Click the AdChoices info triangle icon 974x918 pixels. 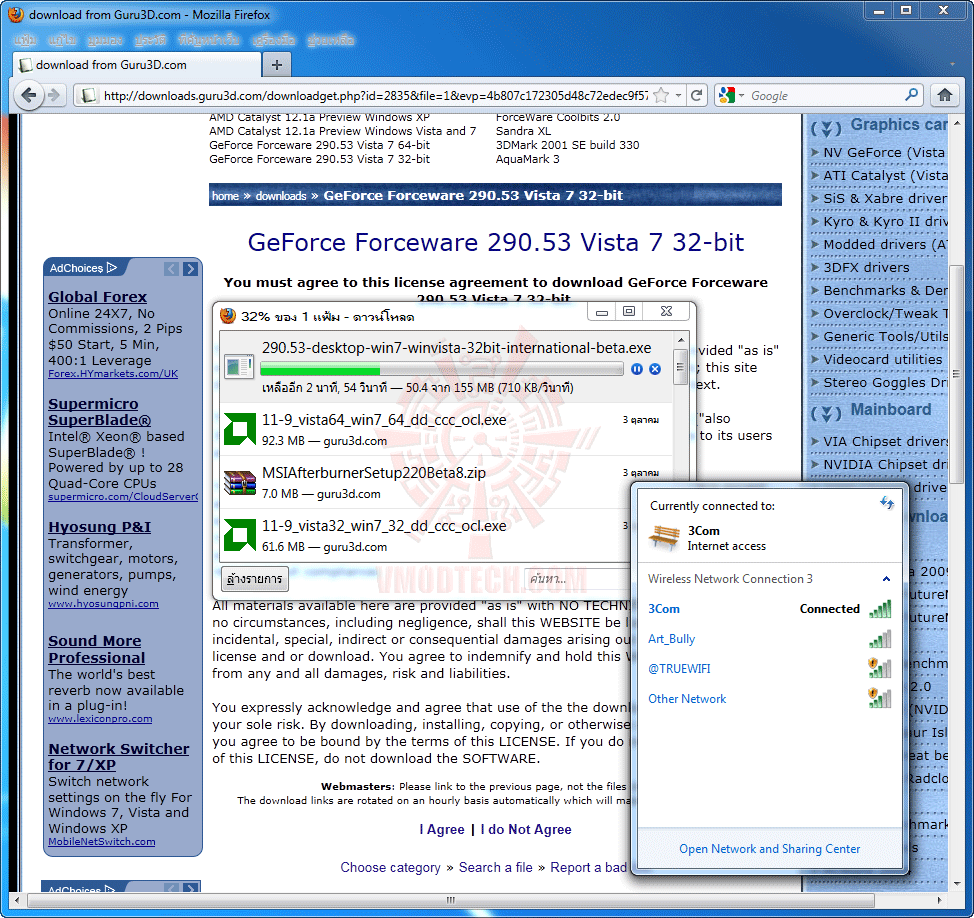112,268
